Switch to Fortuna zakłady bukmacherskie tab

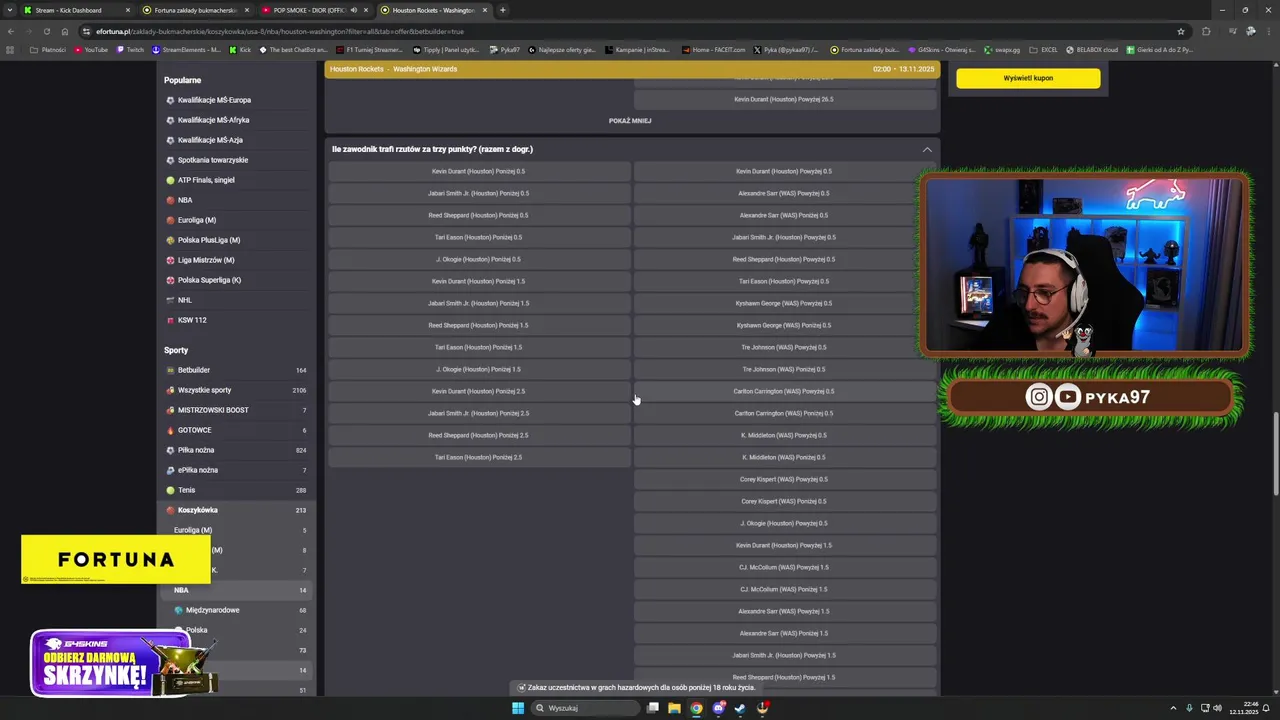point(196,10)
